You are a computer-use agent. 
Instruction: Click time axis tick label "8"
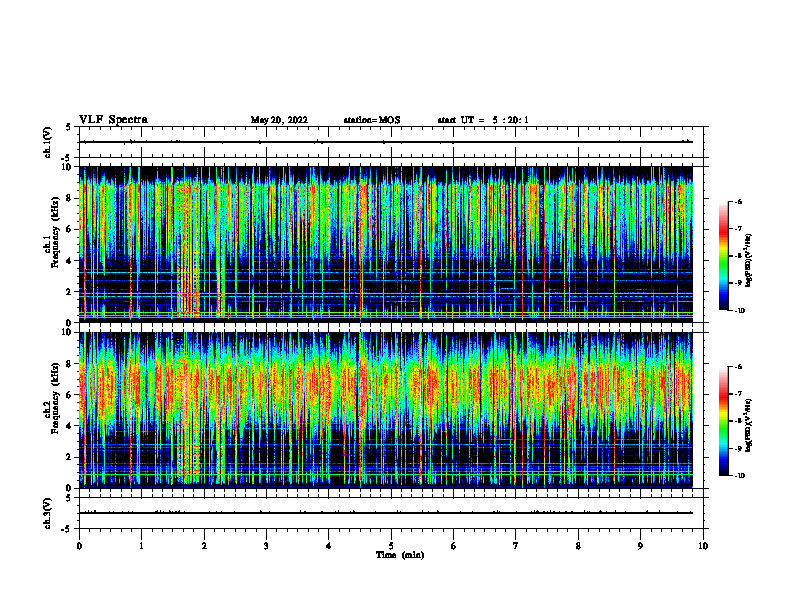pos(578,546)
